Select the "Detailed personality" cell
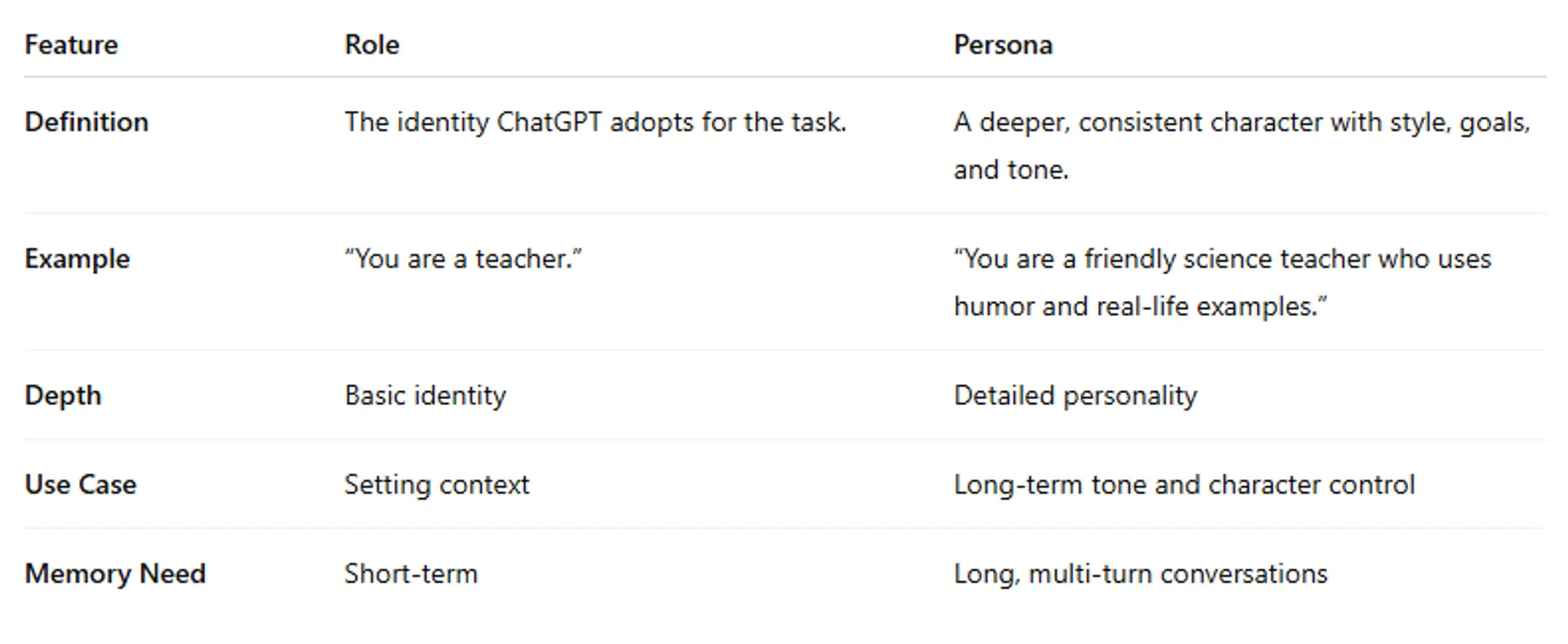The image size is (1568, 644). pyautogui.click(x=1075, y=395)
